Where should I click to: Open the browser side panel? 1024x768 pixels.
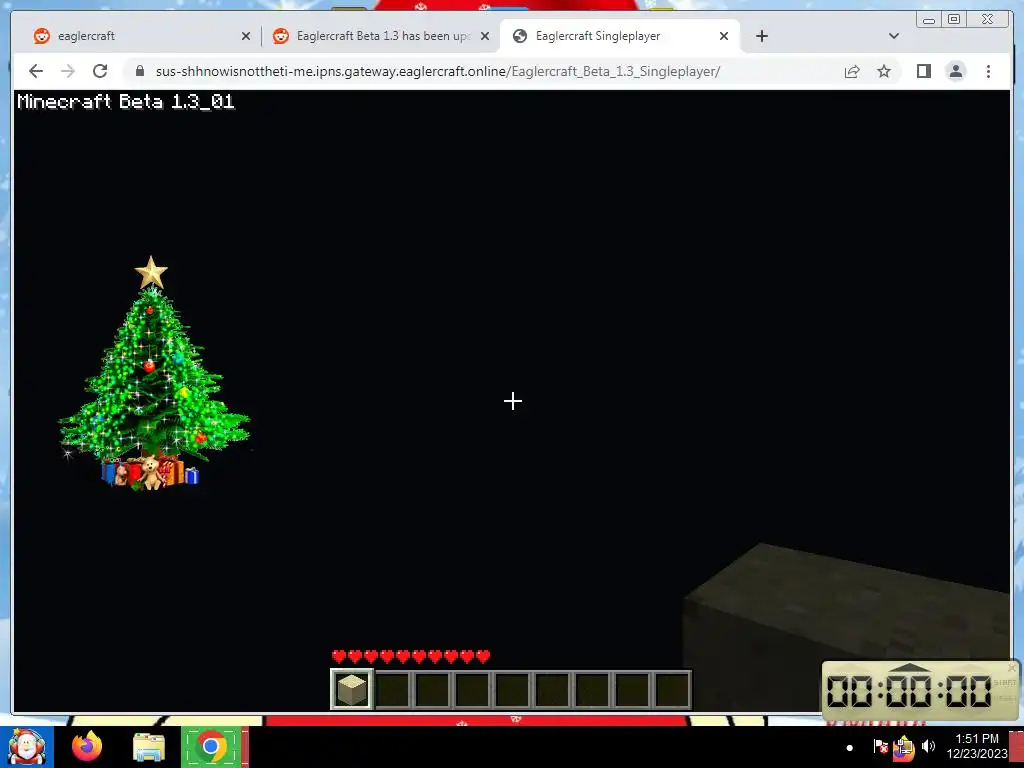pos(923,71)
